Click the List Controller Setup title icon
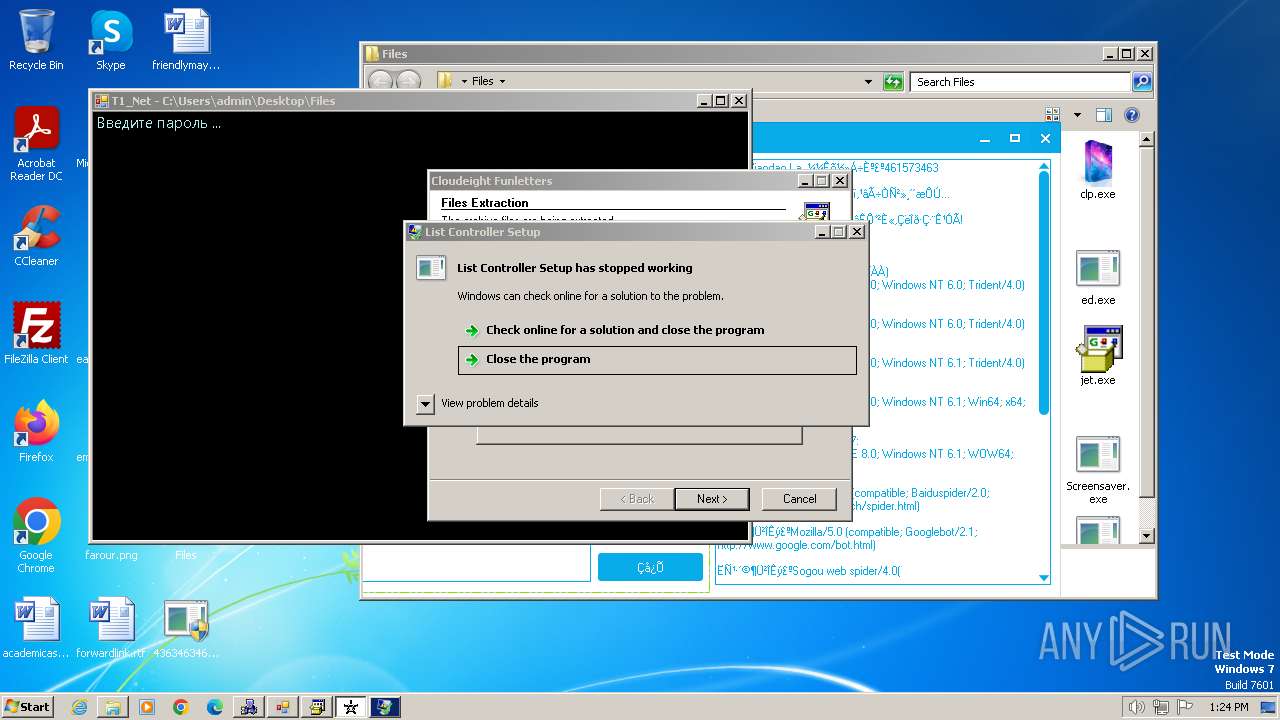This screenshot has height=720, width=1280. 415,232
